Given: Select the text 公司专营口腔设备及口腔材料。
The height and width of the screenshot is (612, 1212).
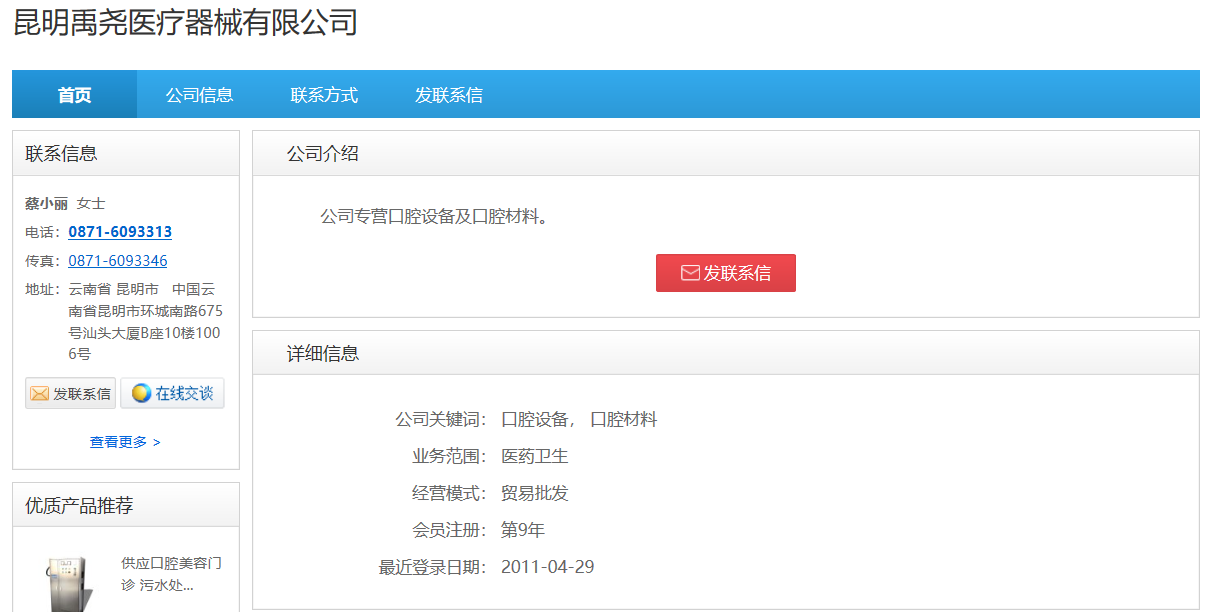Looking at the screenshot, I should pos(437,216).
